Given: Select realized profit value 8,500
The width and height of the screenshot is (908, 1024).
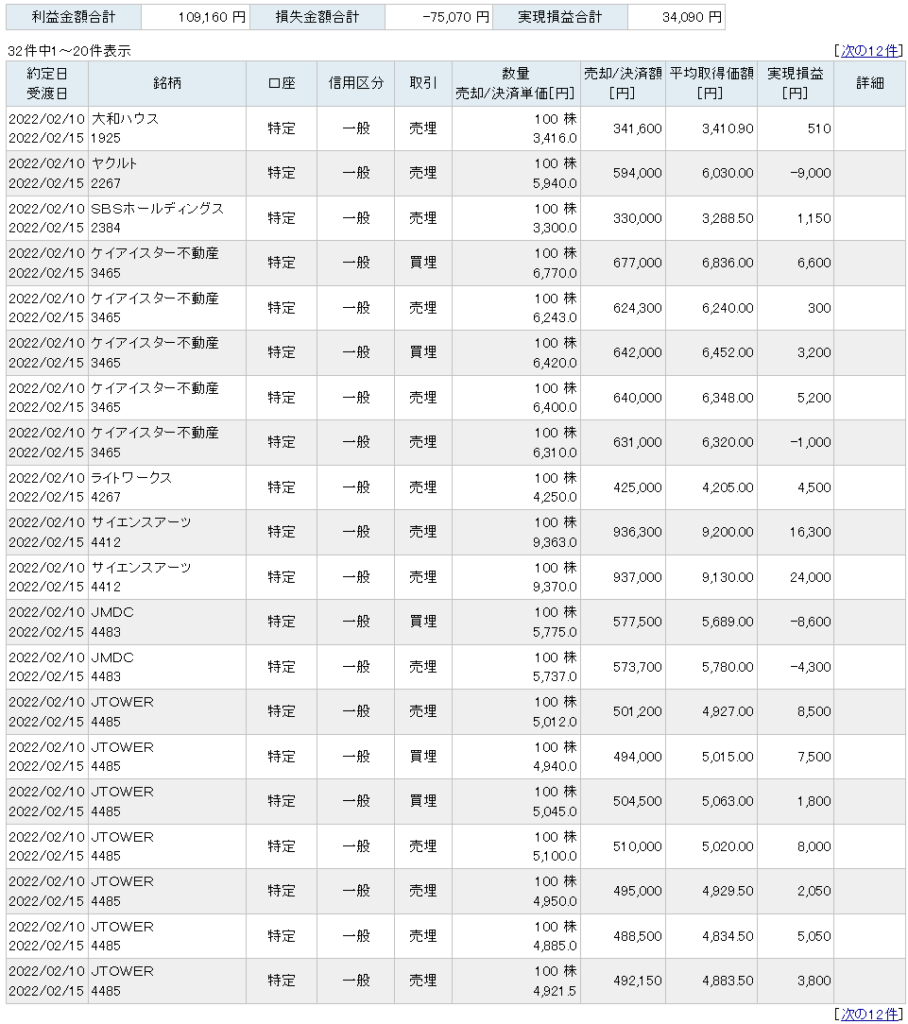Looking at the screenshot, I should pos(814,711).
